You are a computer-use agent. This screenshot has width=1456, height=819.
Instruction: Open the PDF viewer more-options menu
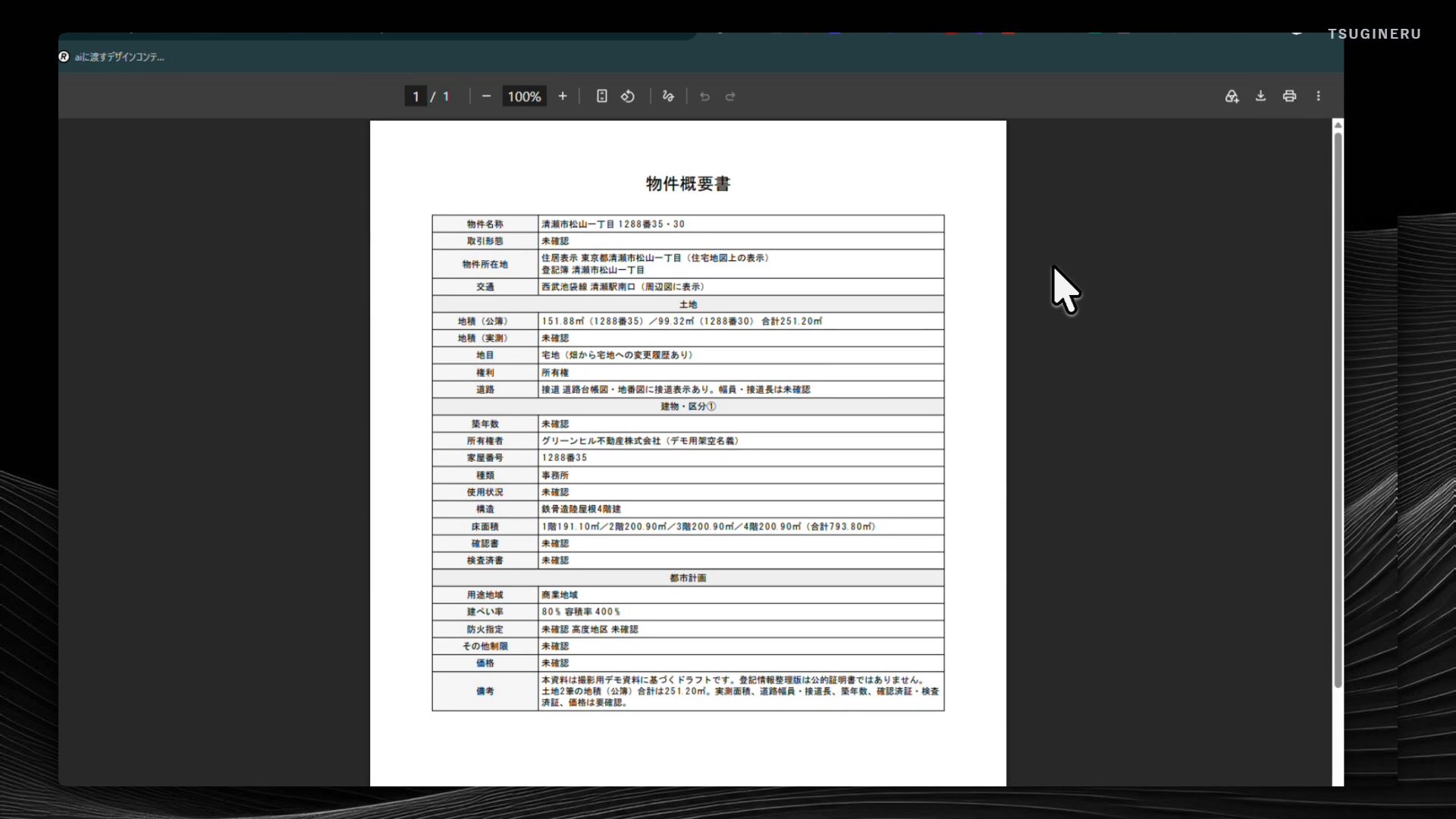[x=1318, y=96]
